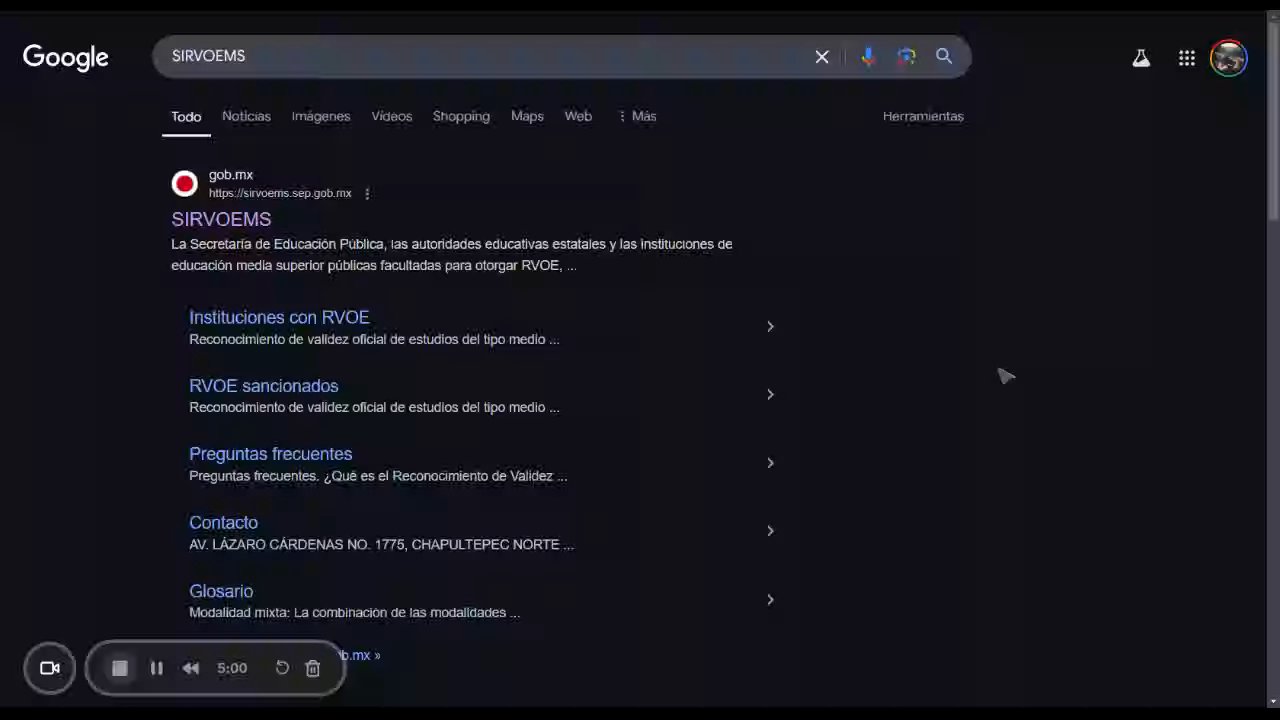Pause the screen recording
This screenshot has width=1280, height=720.
point(157,668)
